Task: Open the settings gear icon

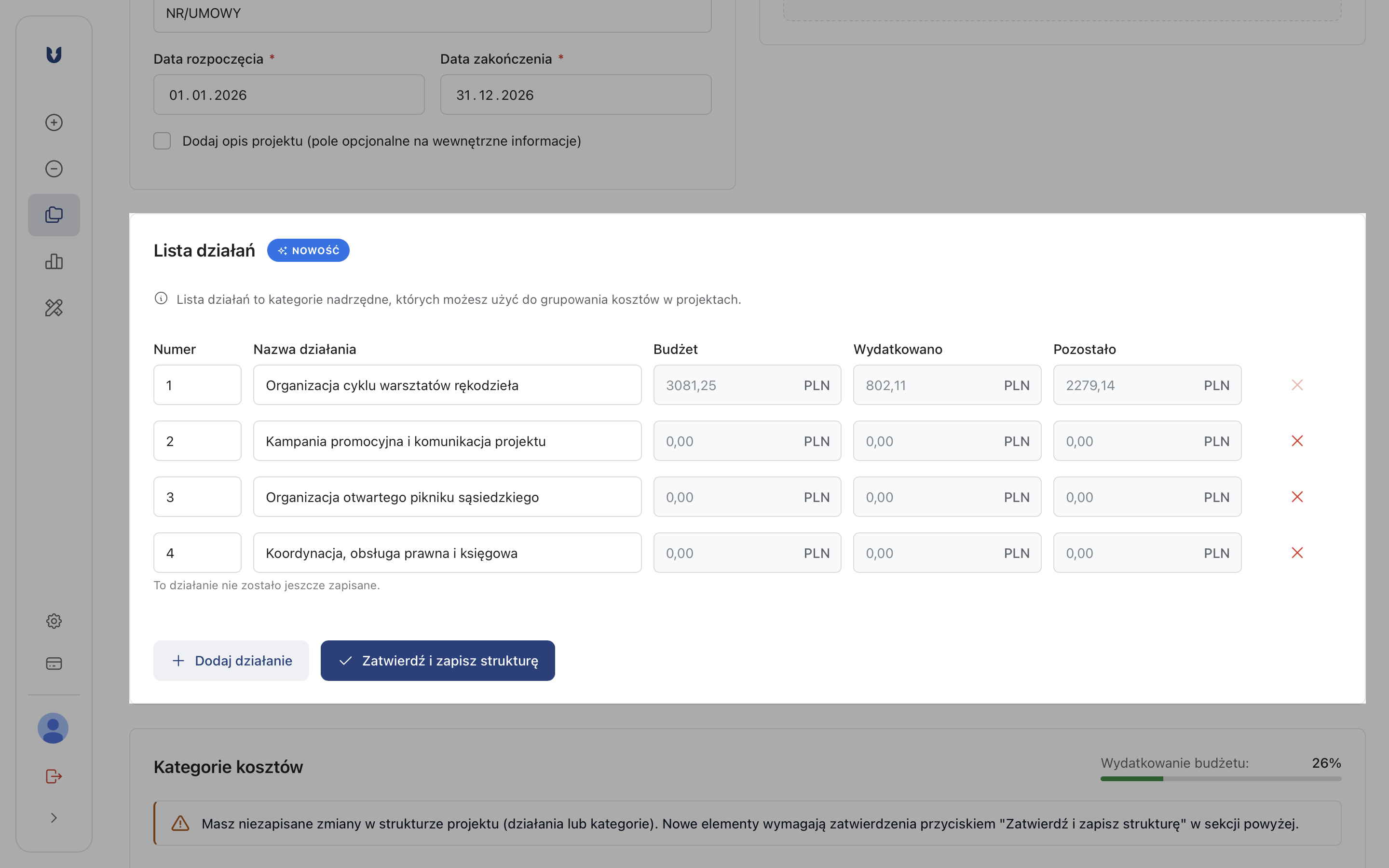Action: (54, 621)
